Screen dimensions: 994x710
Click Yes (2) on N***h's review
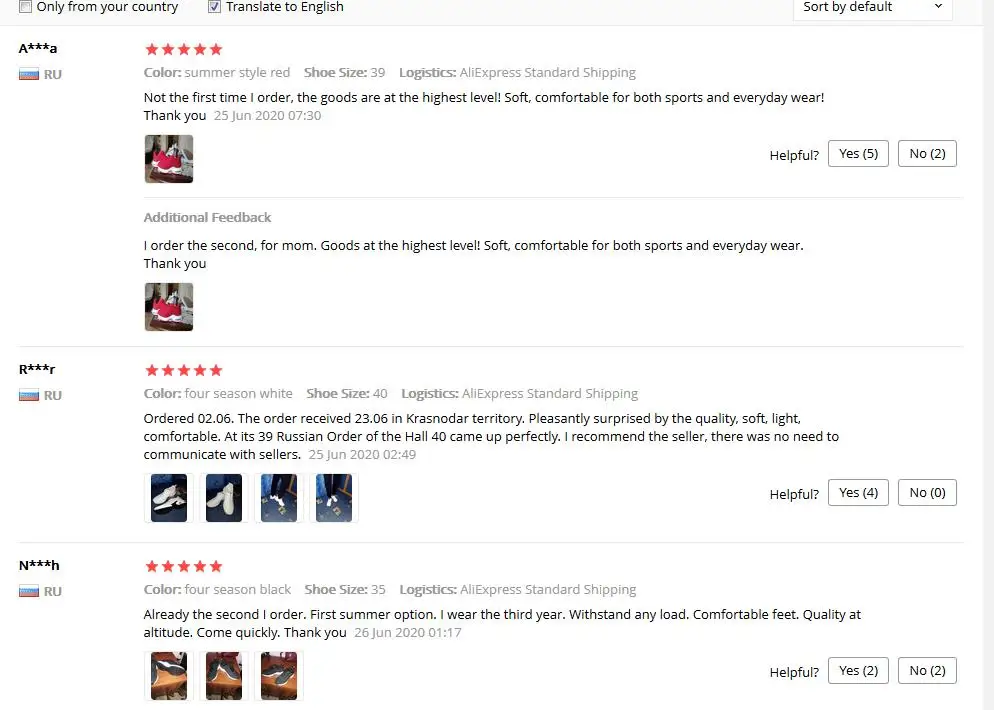click(x=858, y=671)
